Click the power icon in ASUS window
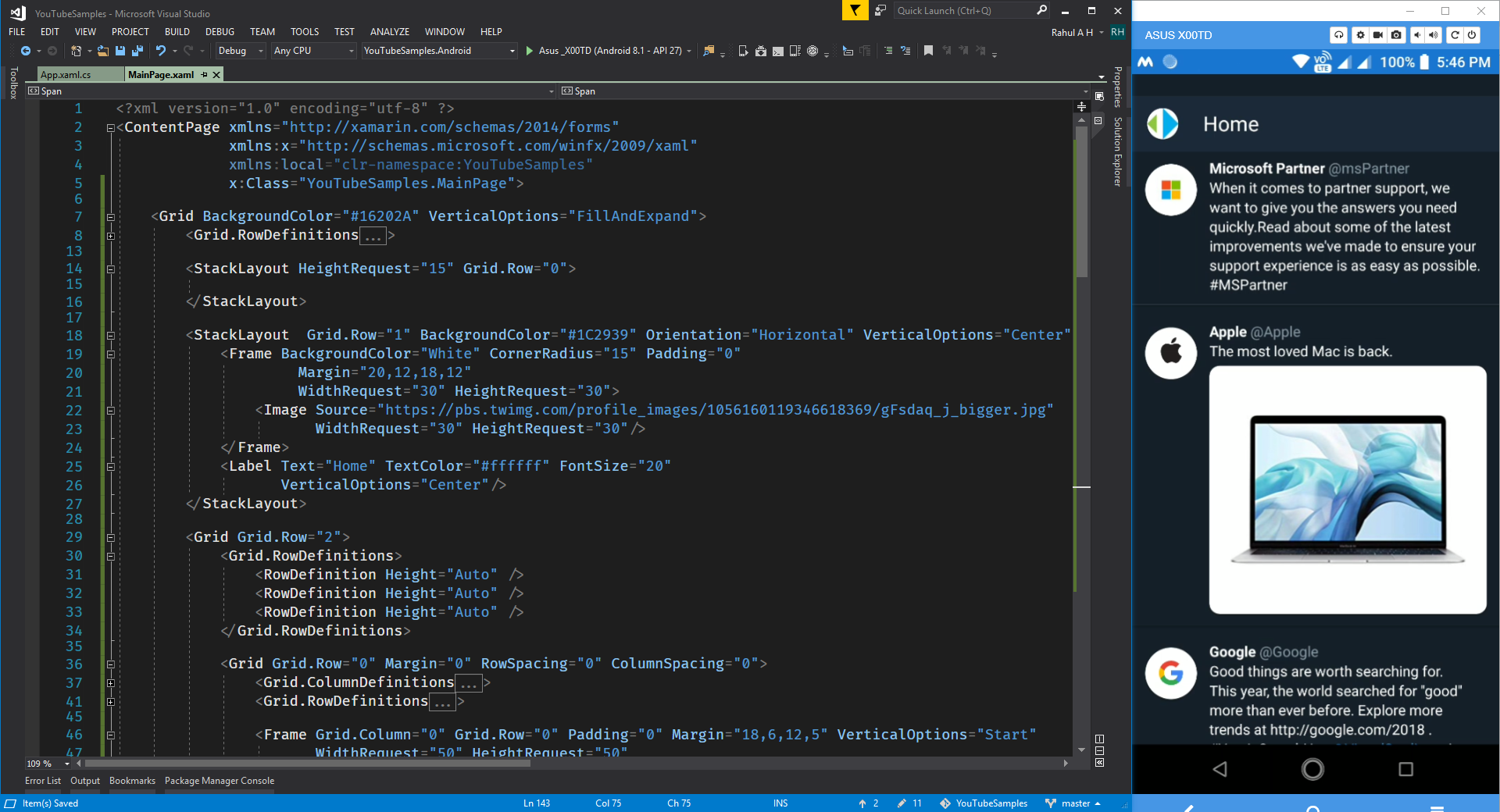1500x812 pixels. click(1472, 35)
